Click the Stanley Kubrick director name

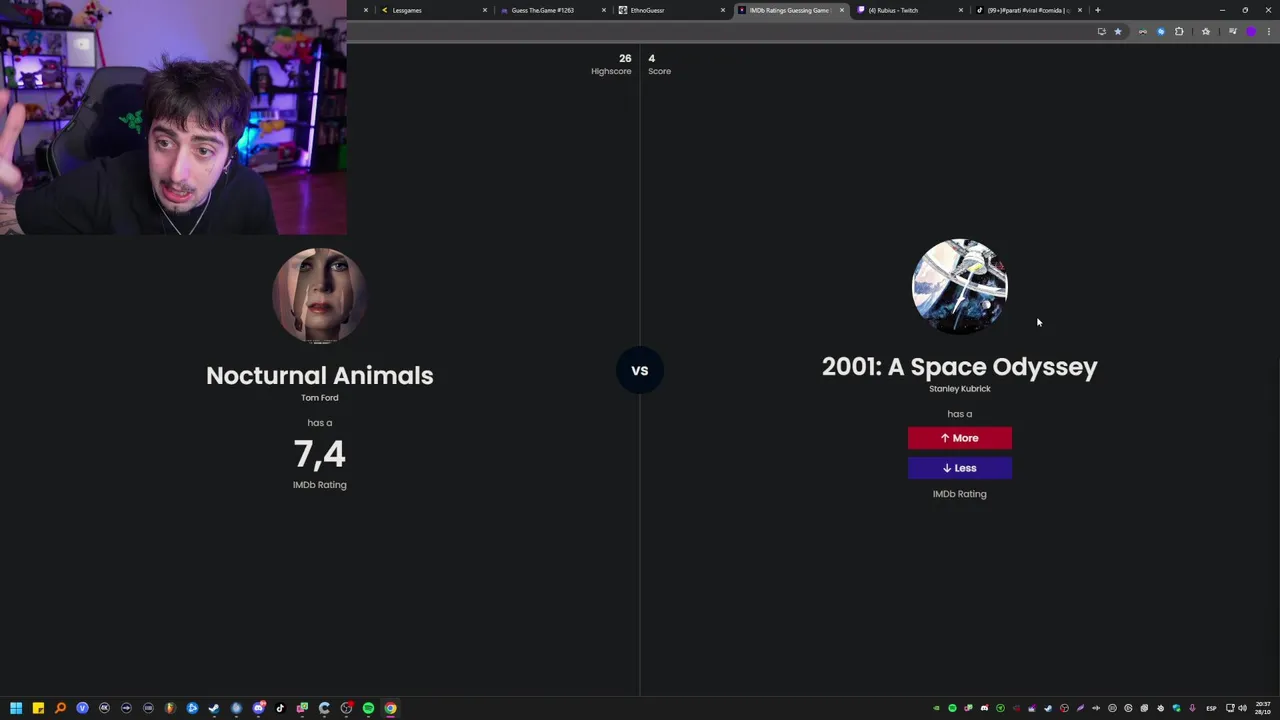[x=960, y=389]
